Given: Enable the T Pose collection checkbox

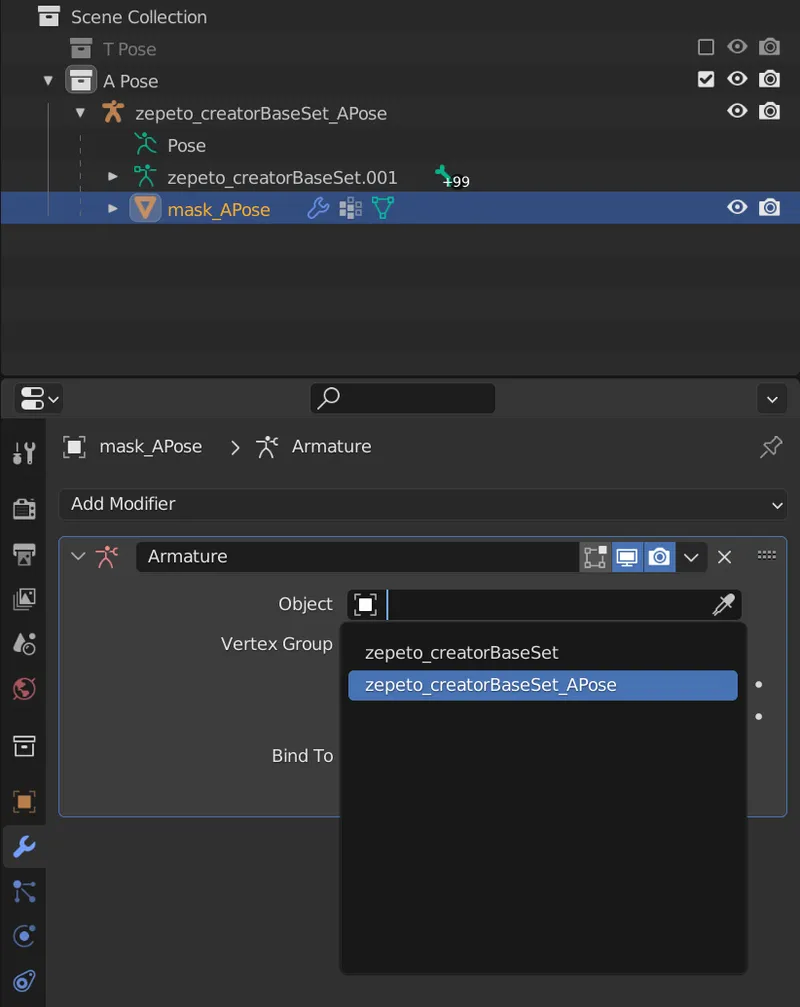Looking at the screenshot, I should coord(706,48).
